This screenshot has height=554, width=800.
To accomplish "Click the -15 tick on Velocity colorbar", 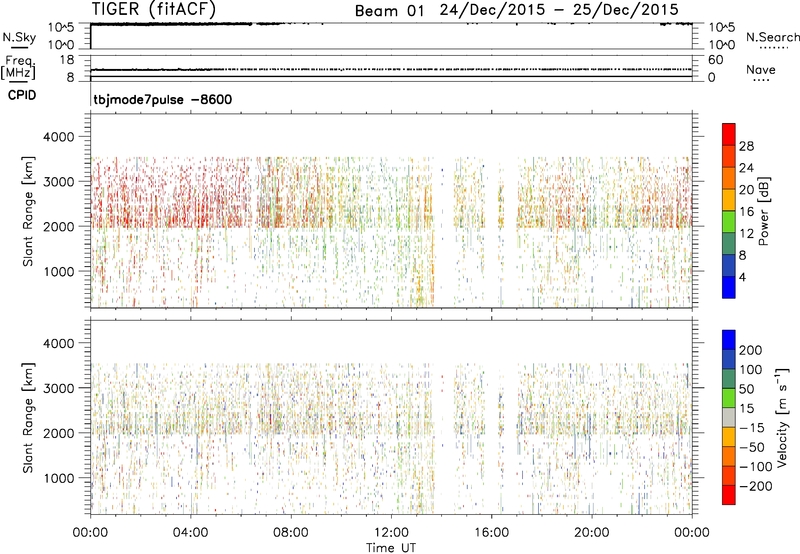I will pyautogui.click(x=751, y=428).
